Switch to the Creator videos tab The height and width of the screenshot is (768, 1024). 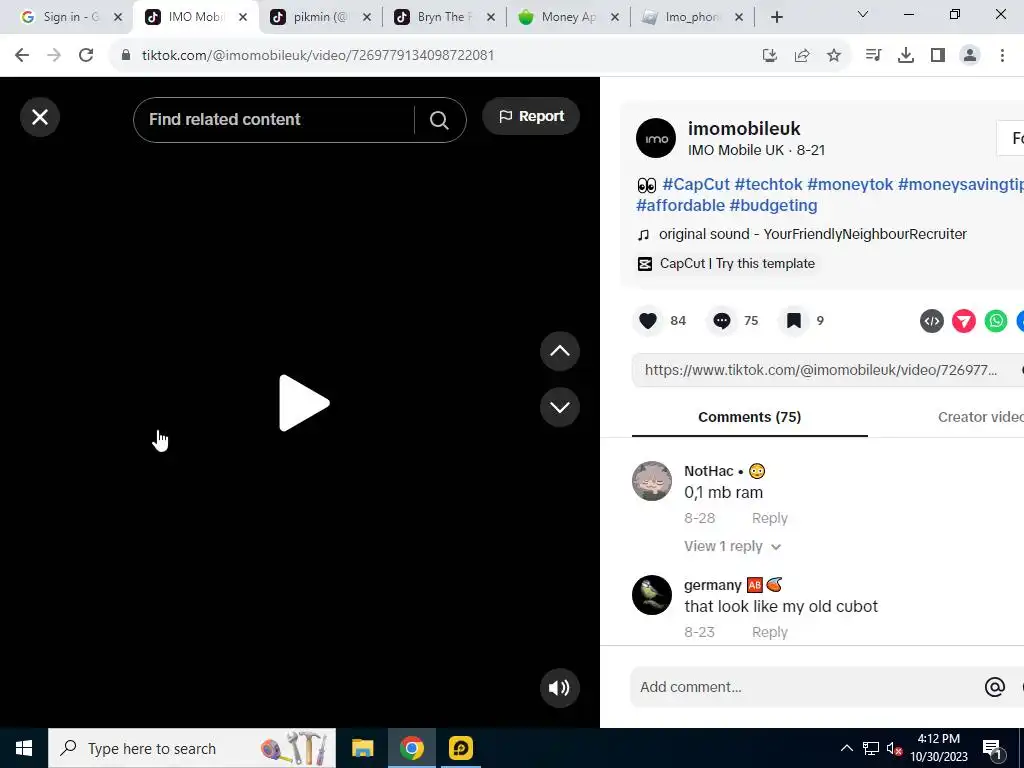(980, 417)
